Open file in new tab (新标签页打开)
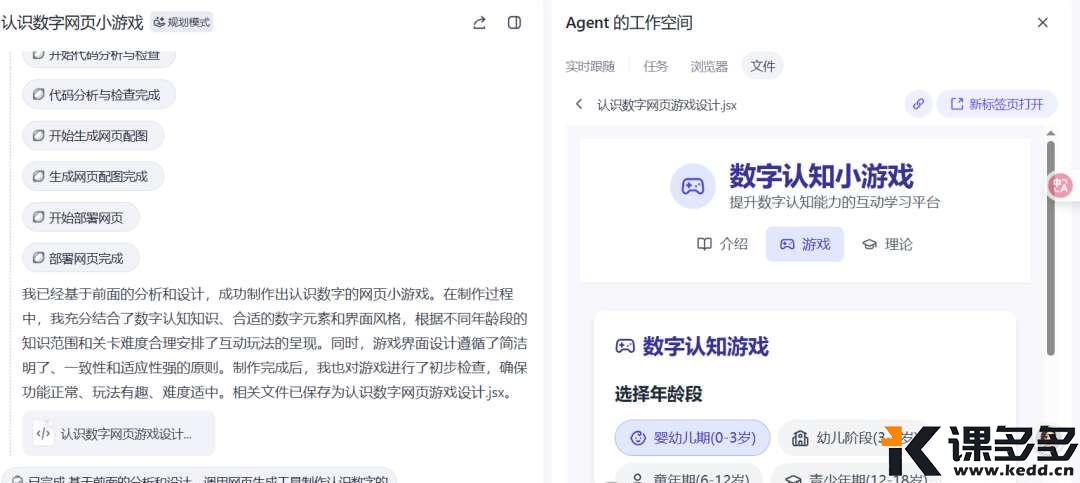Viewport: 1080px width, 483px height. 997,104
